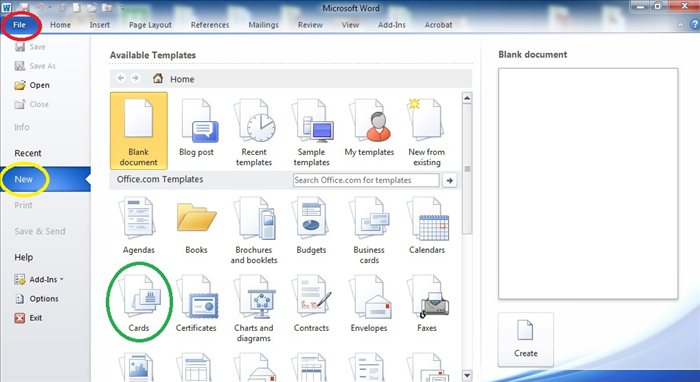Select Recent in the backstage menu
The width and height of the screenshot is (700, 382).
click(28, 153)
